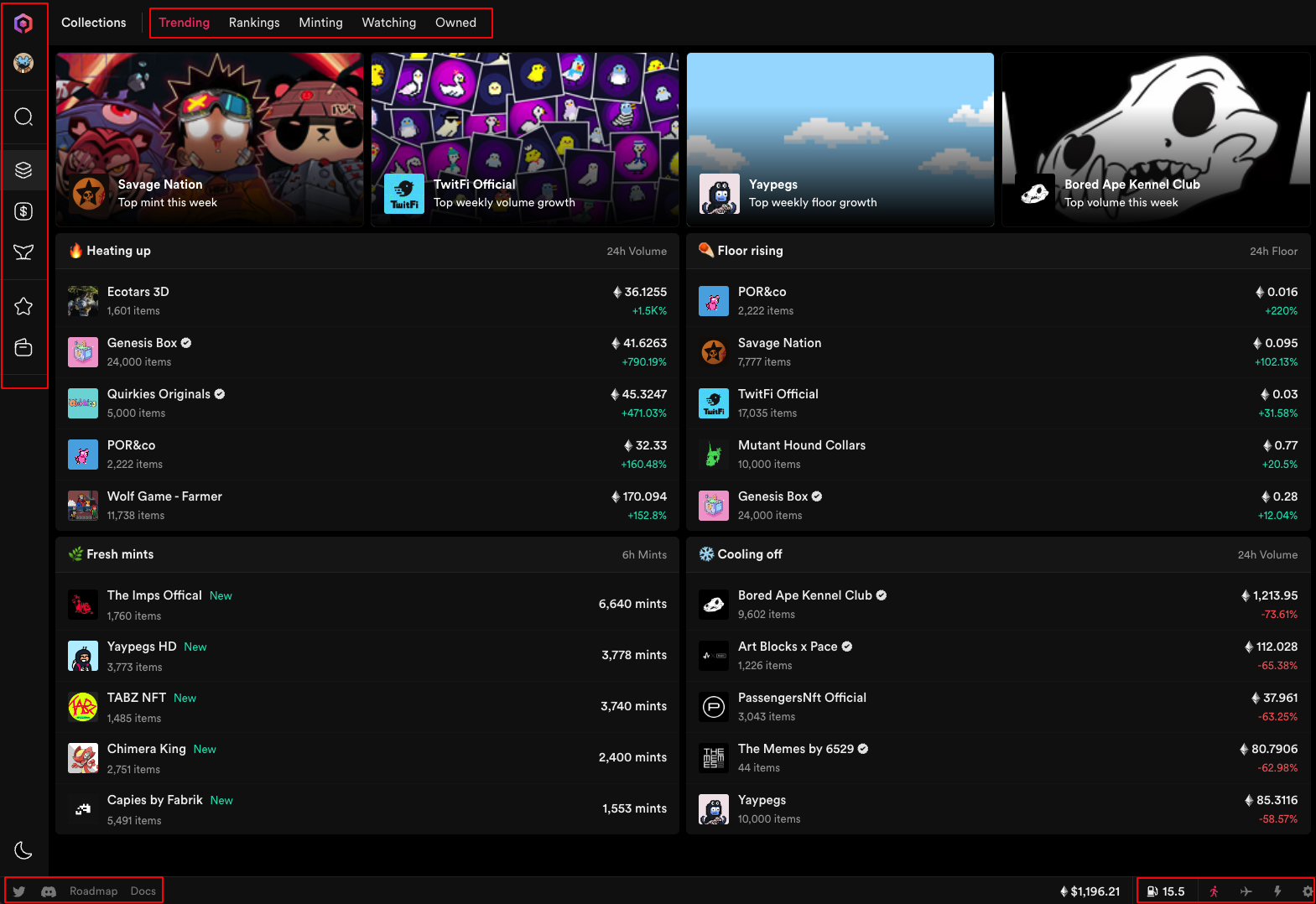
Task: Click POR&co icon in Heating up
Action: tap(83, 455)
